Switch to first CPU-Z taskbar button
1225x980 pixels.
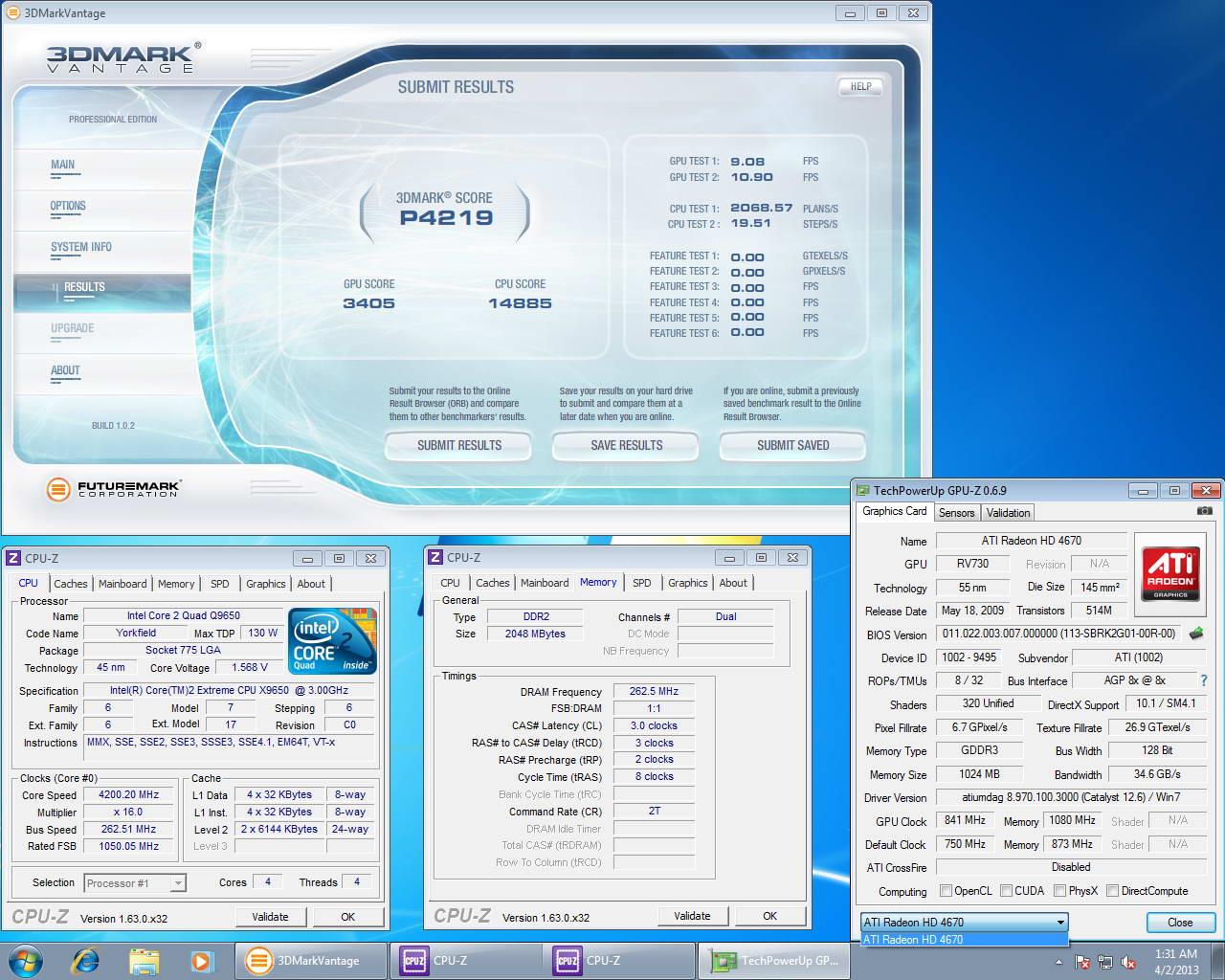click(465, 961)
